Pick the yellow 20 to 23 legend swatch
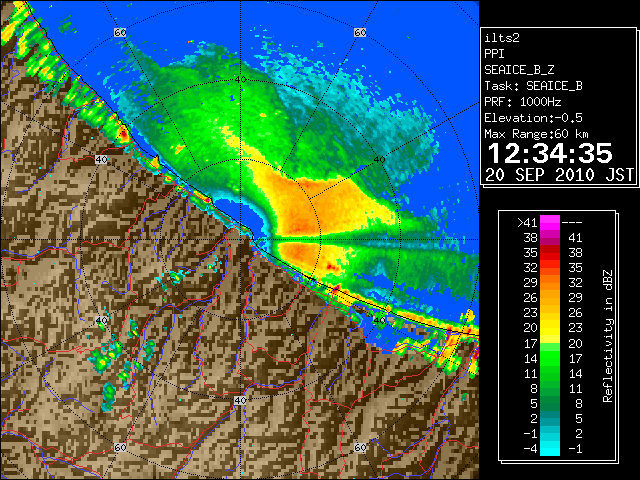This screenshot has height=480, width=640. [x=550, y=328]
